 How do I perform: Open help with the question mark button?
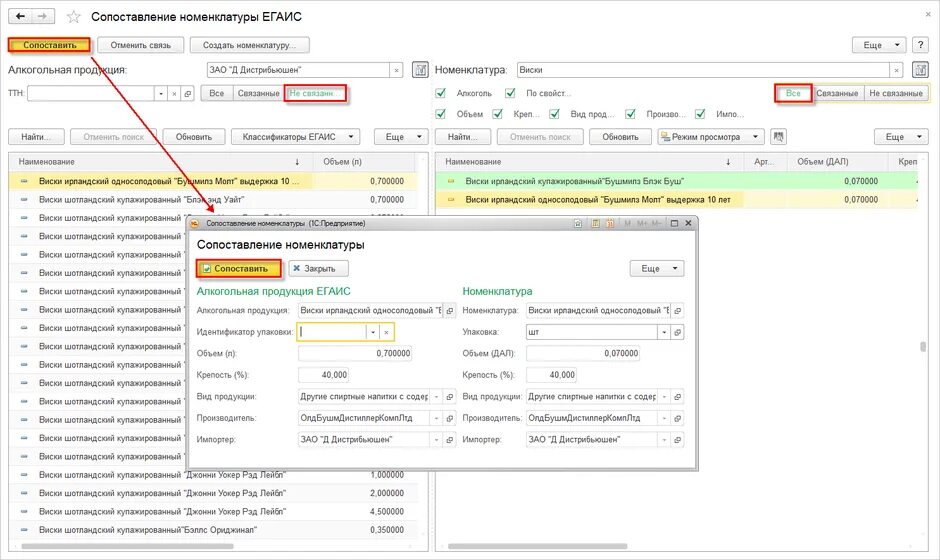921,45
